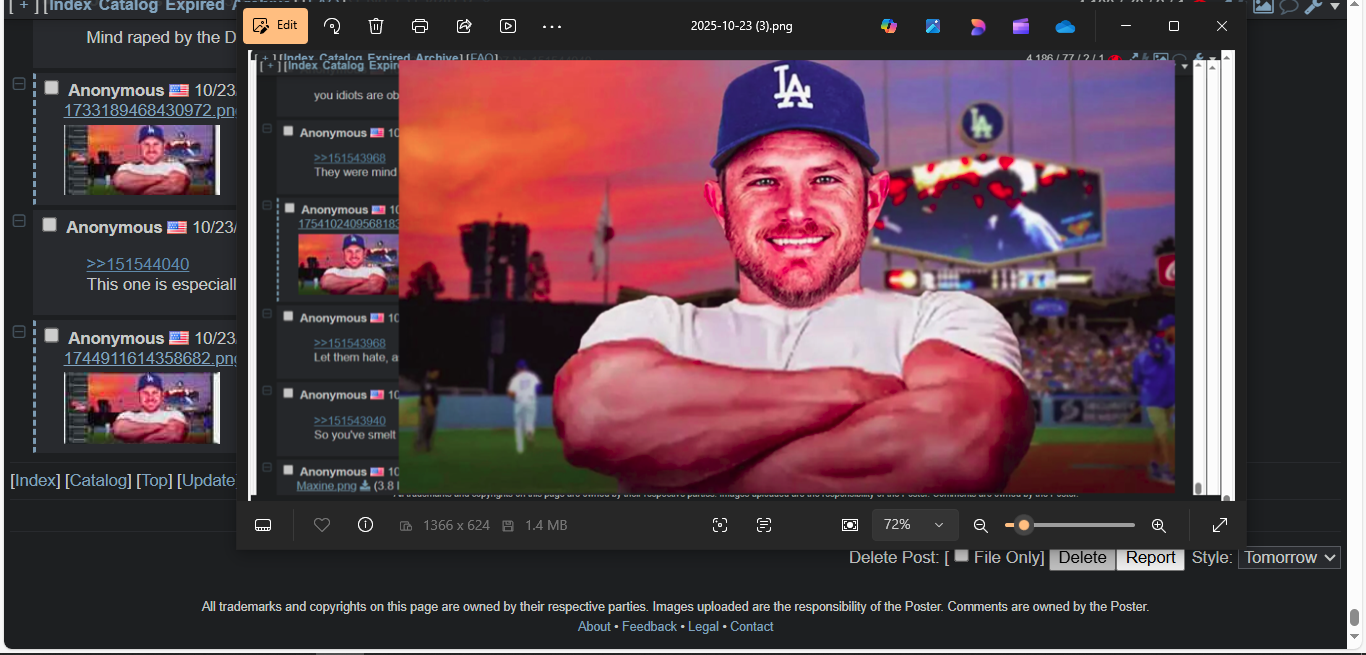
Task: Rotate the image in Photos
Action: point(333,26)
